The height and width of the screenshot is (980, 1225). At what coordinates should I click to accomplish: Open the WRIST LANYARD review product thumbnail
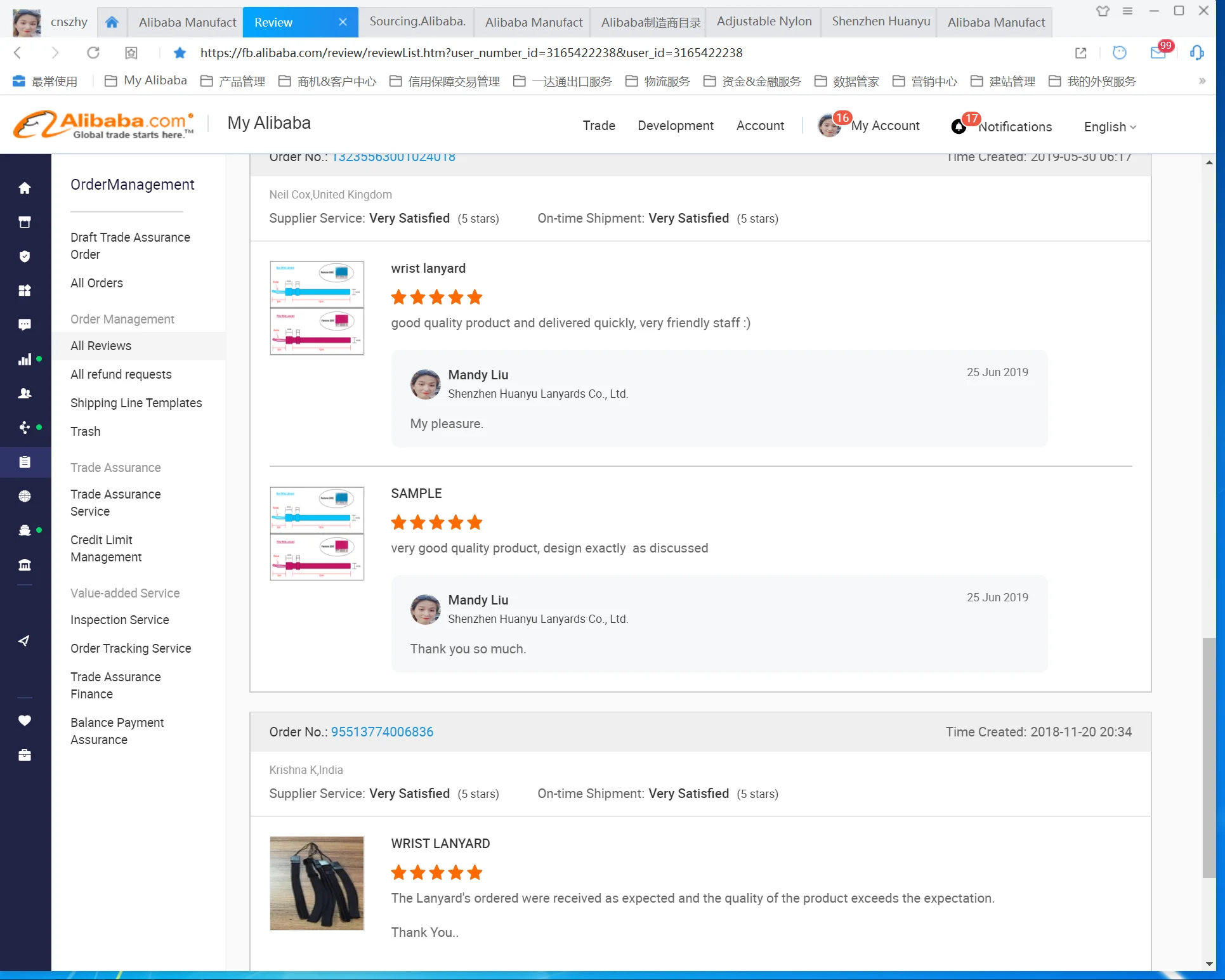(317, 884)
